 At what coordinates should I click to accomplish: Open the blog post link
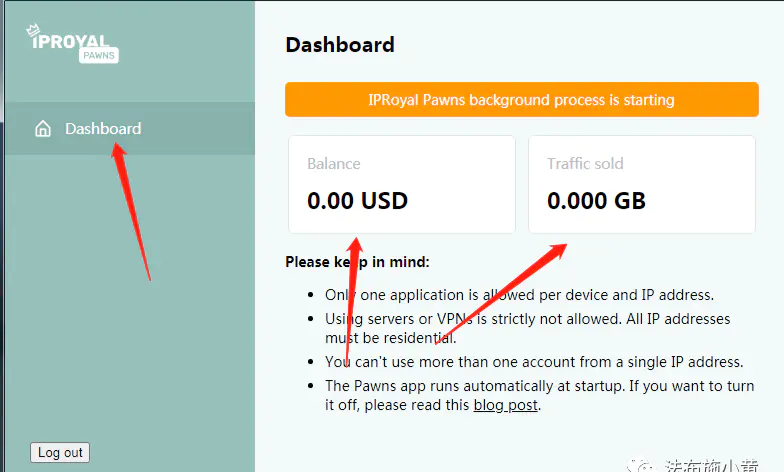click(506, 405)
